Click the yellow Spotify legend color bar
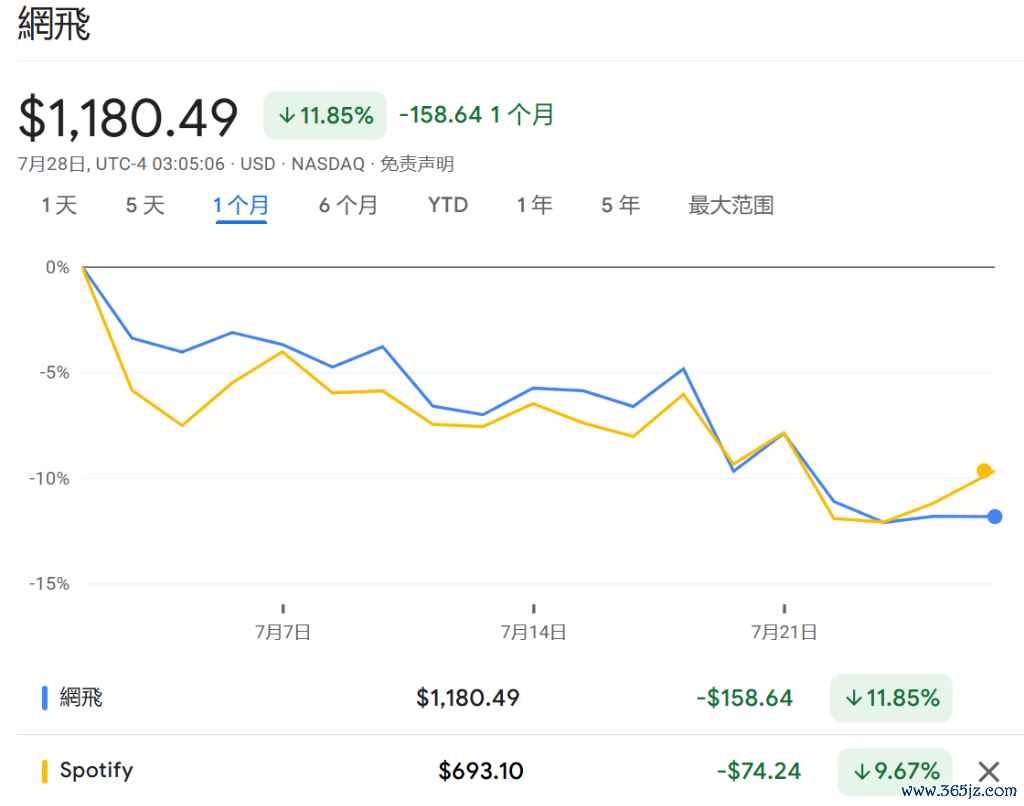1024x806 pixels. pos(44,771)
